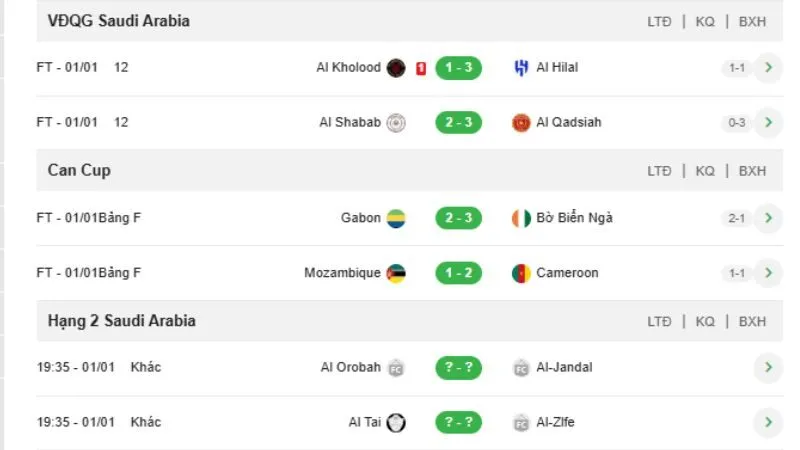Open KQ results for Hạng 2 Saudi Arabia
The height and width of the screenshot is (450, 800).
click(x=705, y=321)
